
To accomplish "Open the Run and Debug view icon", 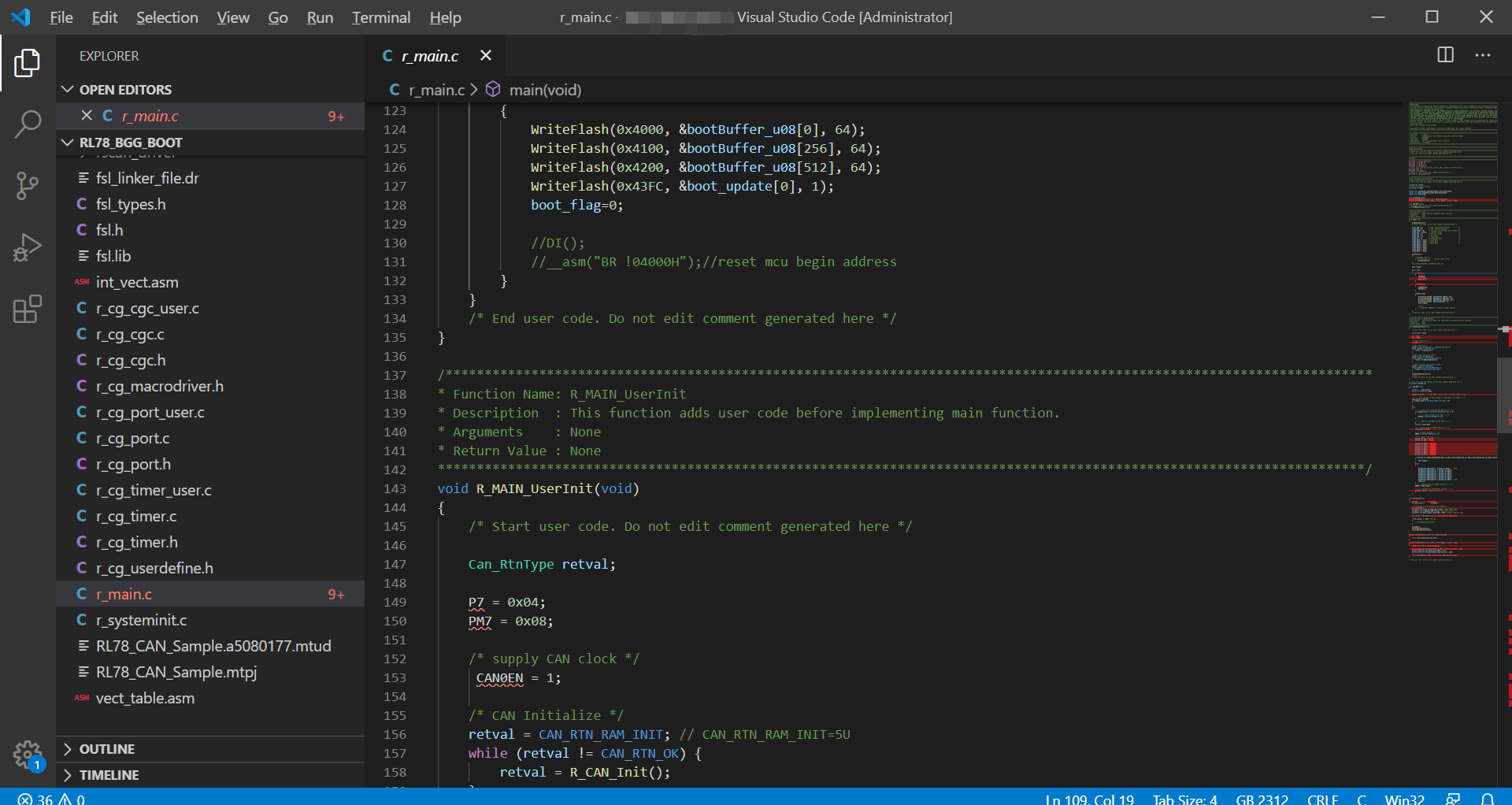I will pos(28,247).
